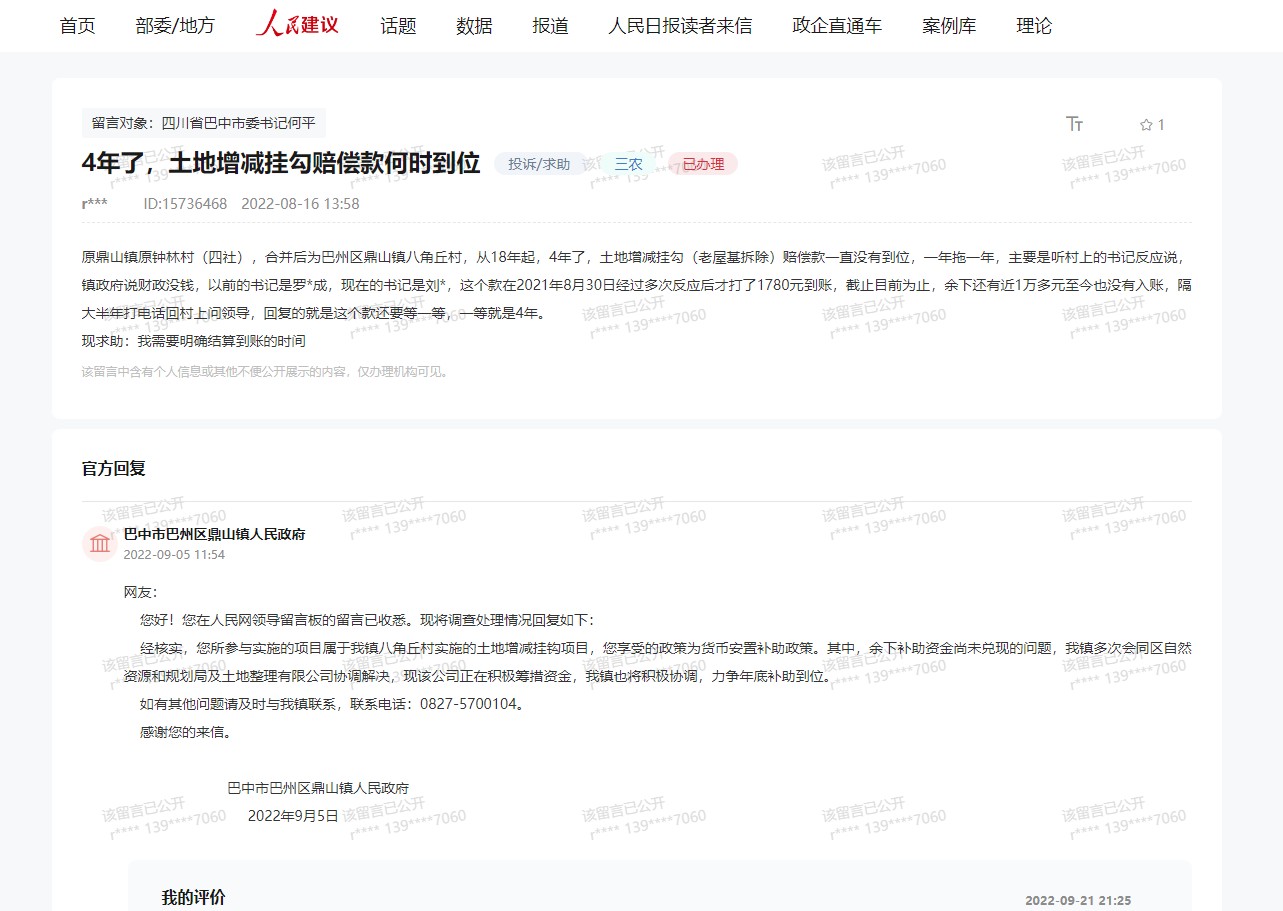Open 人民日报读者来信 section
The height and width of the screenshot is (911, 1283).
click(680, 26)
